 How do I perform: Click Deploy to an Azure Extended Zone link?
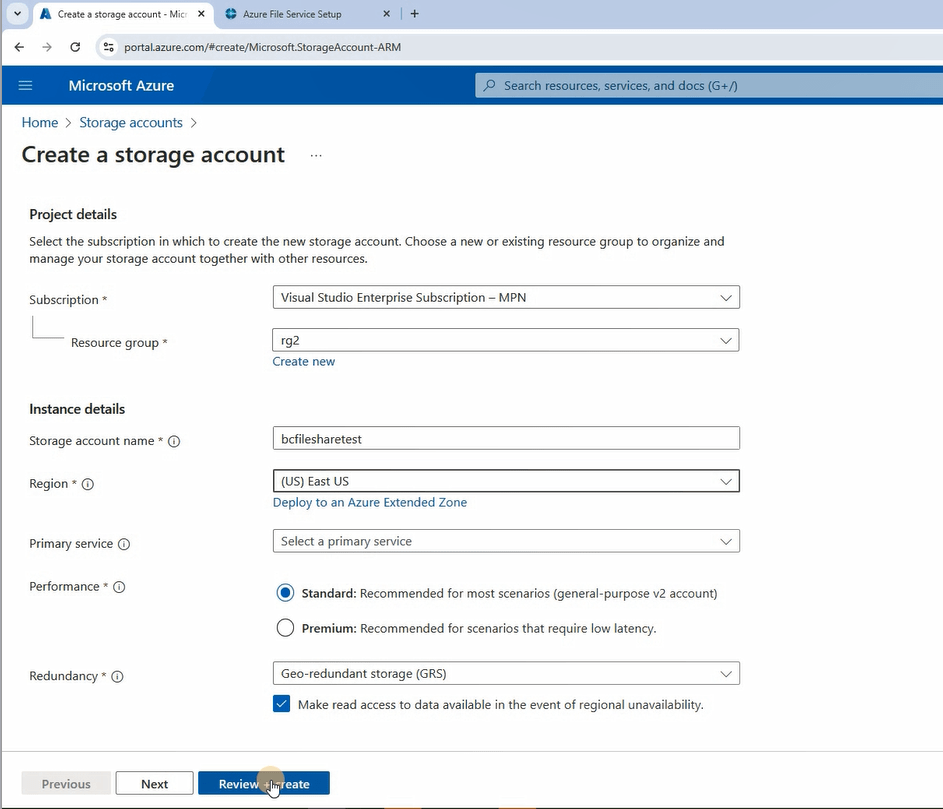coord(369,502)
